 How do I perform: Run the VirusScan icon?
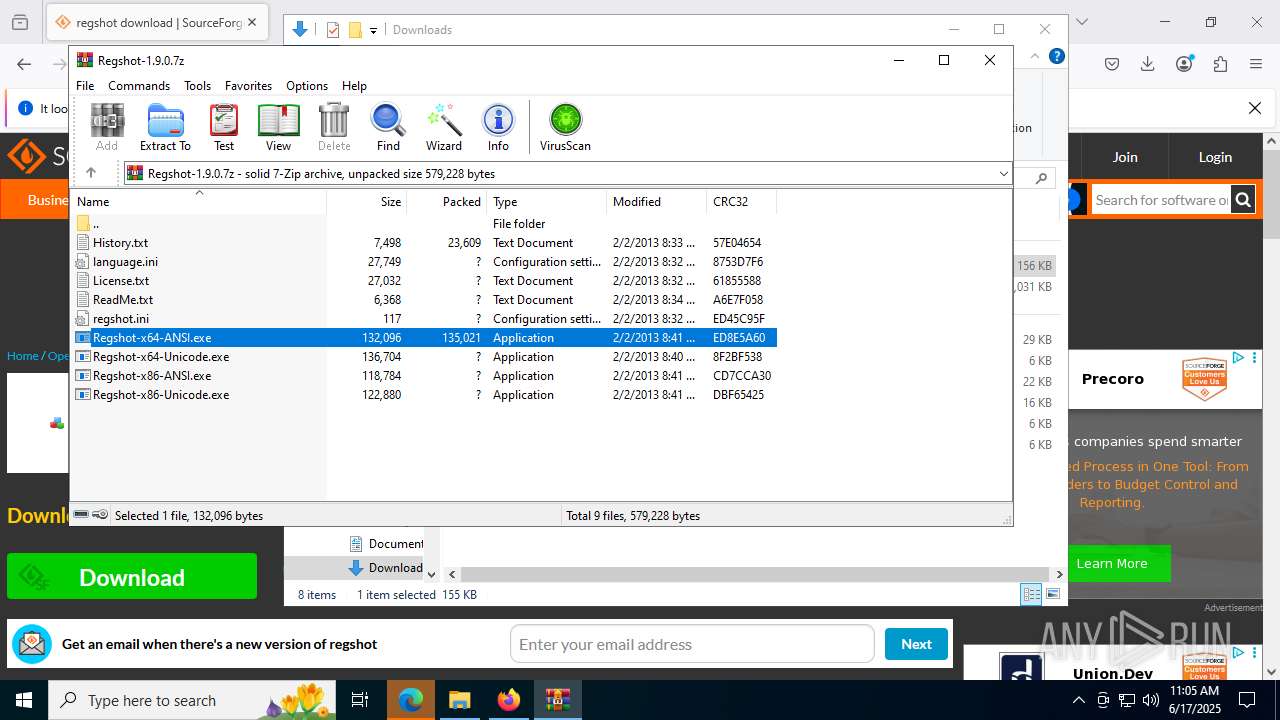tap(565, 127)
